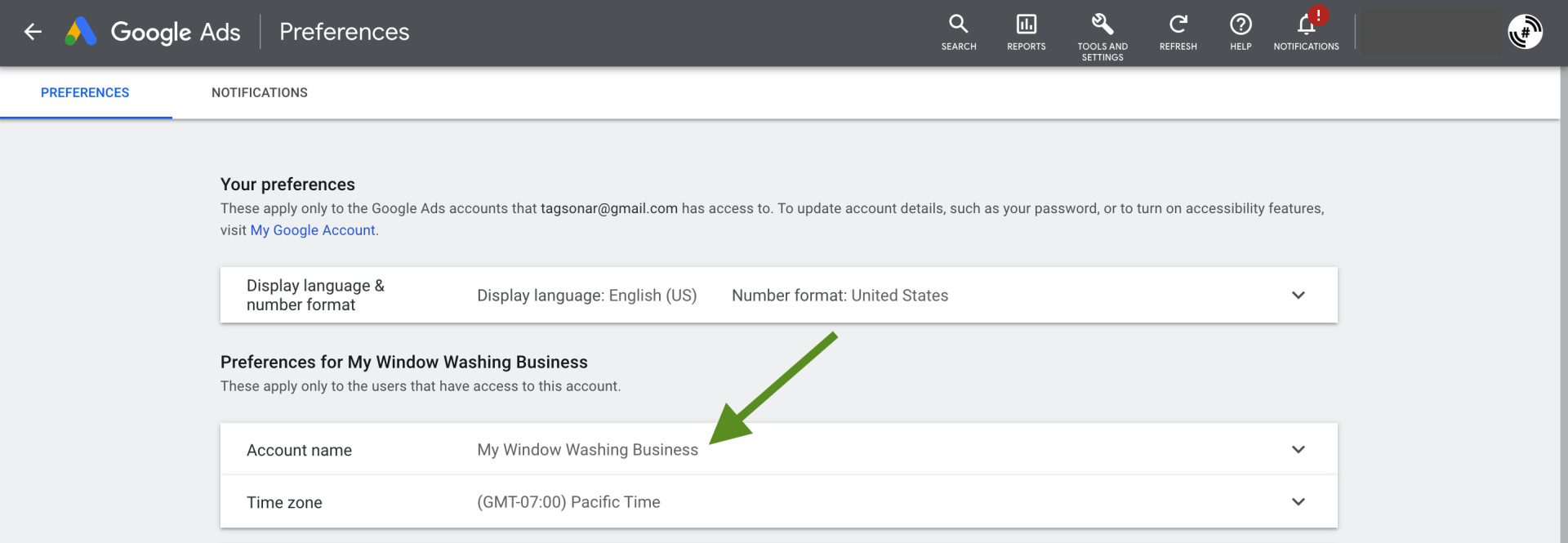
Task: Click the Your preferences heading
Action: 287,185
